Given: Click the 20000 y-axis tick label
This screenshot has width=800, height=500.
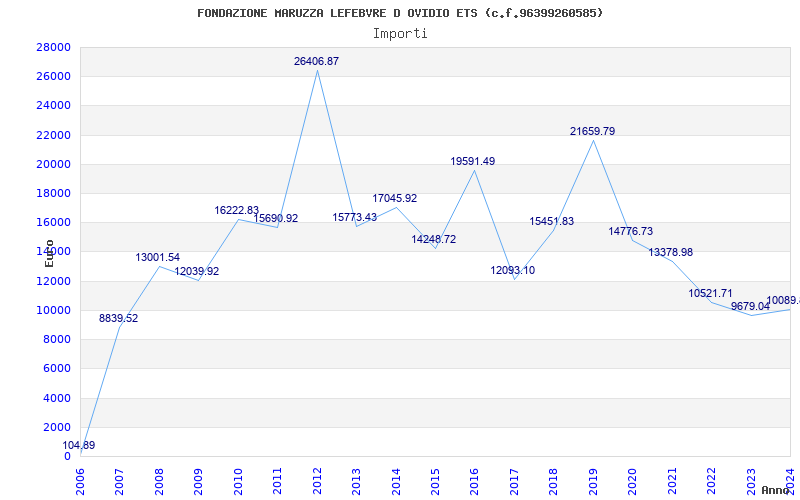Looking at the screenshot, I should pyautogui.click(x=53, y=164).
